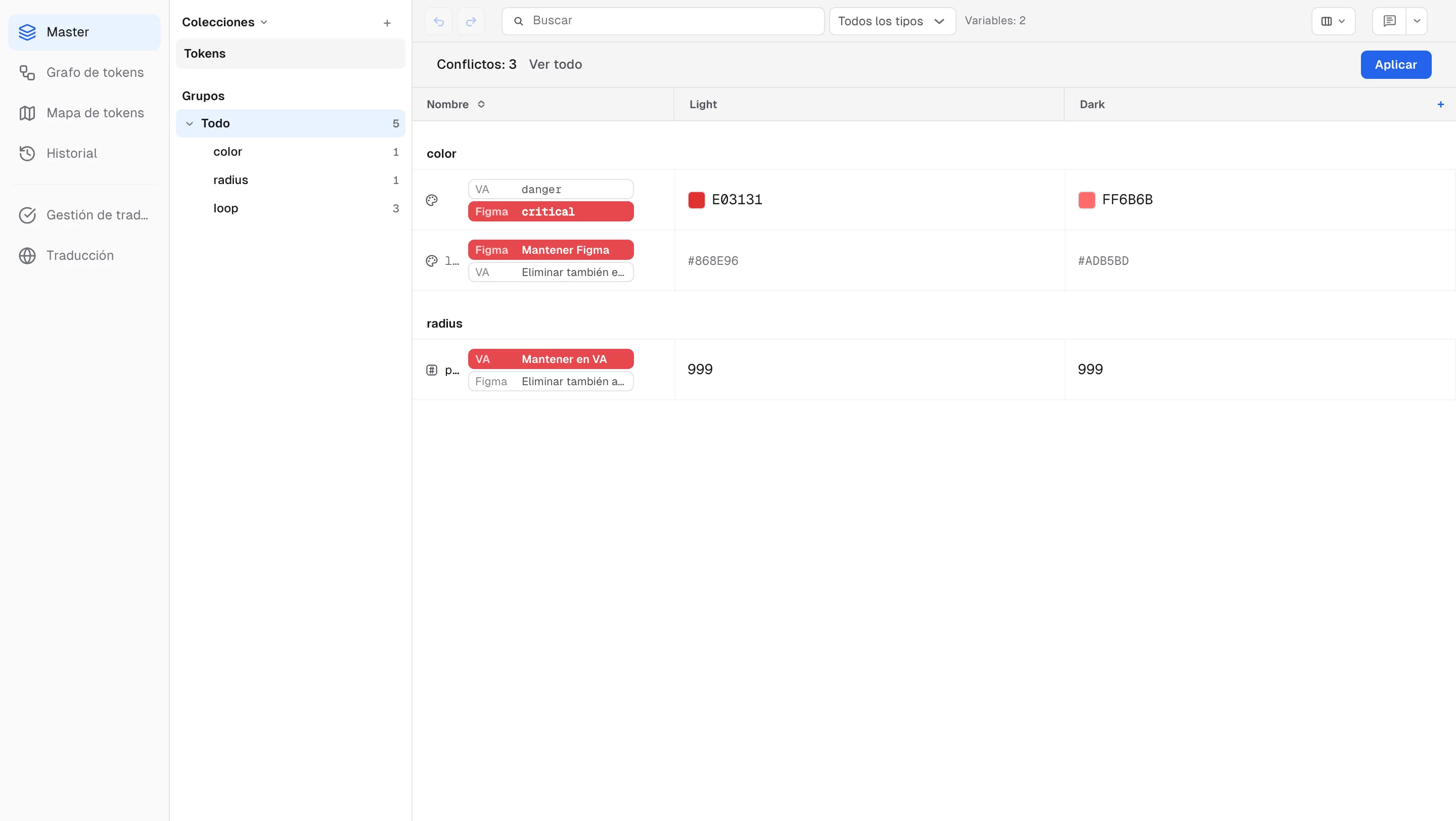This screenshot has height=821, width=1456.
Task: Add a new mode column plus icon
Action: click(x=1440, y=105)
